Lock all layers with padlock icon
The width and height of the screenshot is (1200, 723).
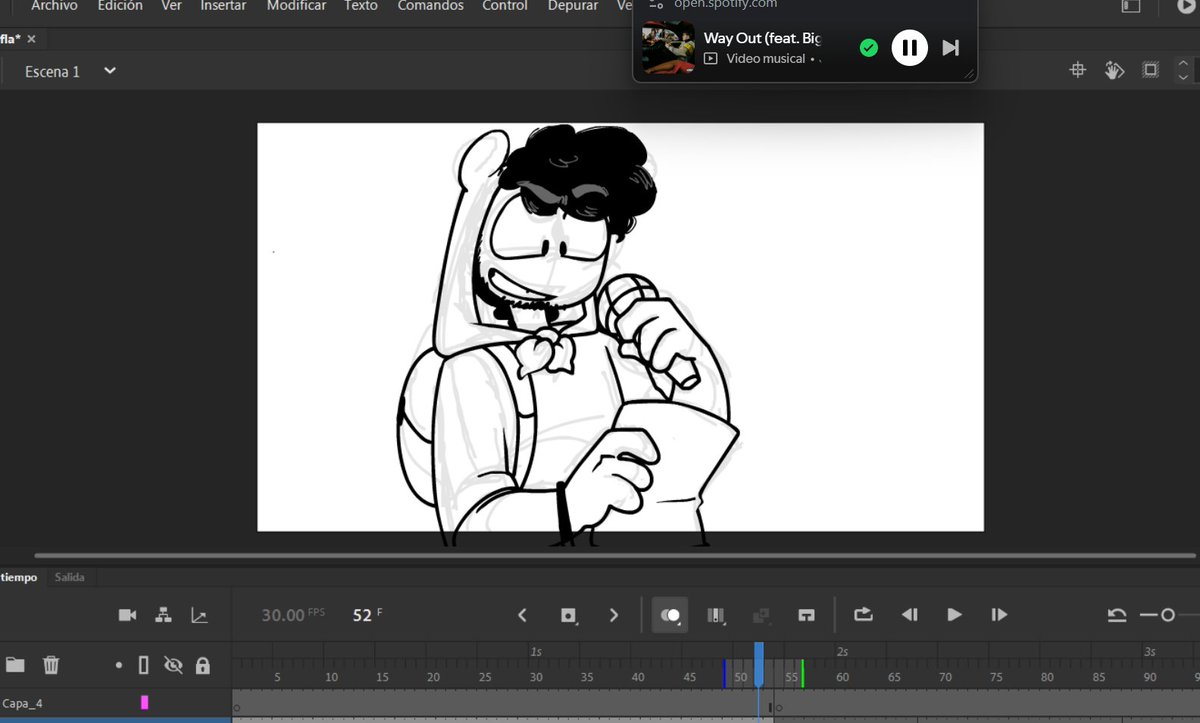tap(203, 664)
